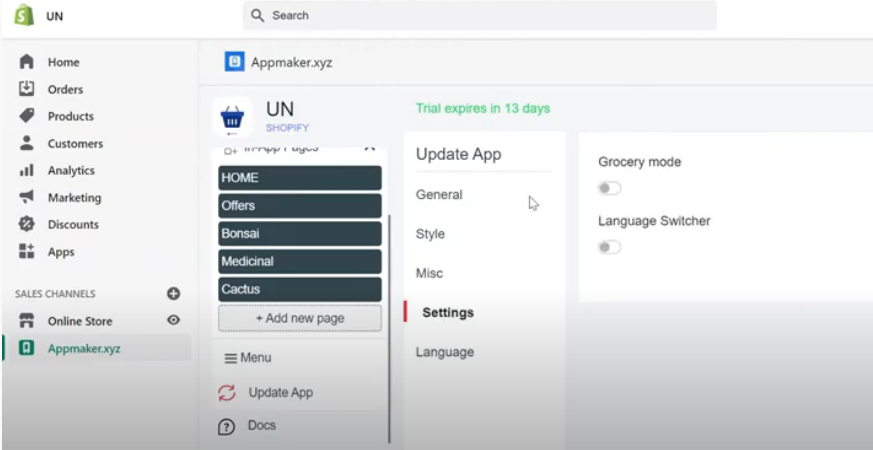The image size is (873, 450).
Task: Click the Appmaker.xyz sidebar icon
Action: 27,348
